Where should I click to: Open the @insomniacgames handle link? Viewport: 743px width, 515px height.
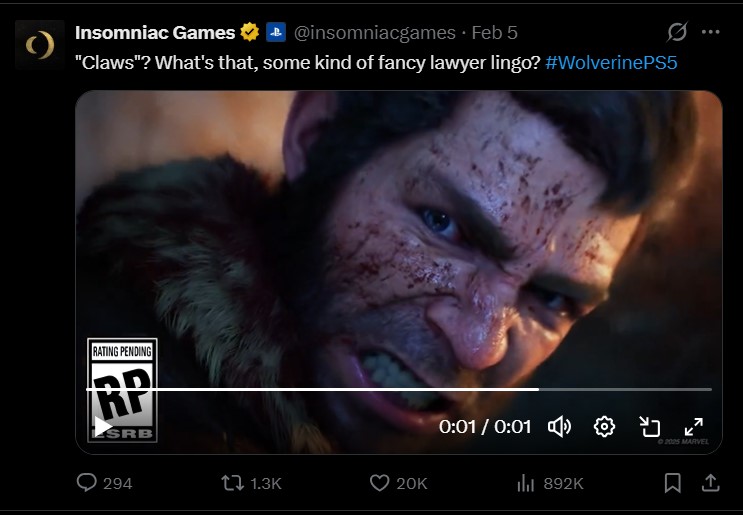point(374,33)
